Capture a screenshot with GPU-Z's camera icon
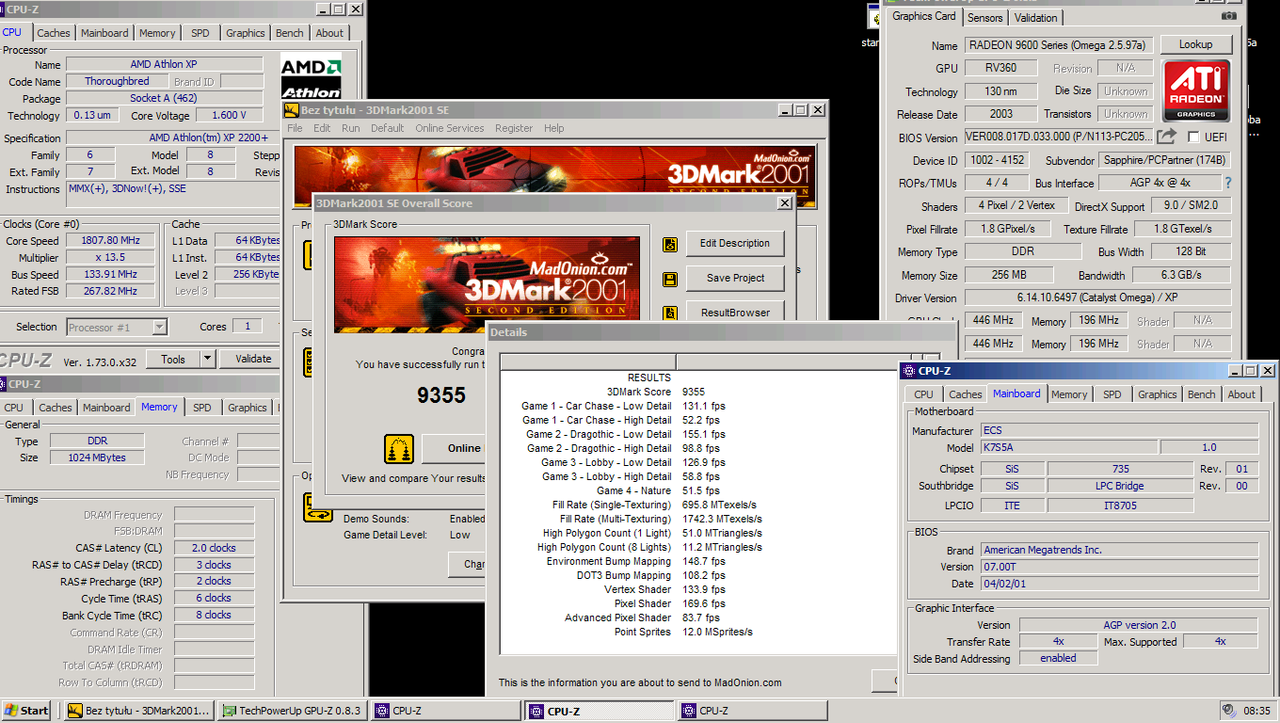The width and height of the screenshot is (1280, 723). tap(1229, 17)
